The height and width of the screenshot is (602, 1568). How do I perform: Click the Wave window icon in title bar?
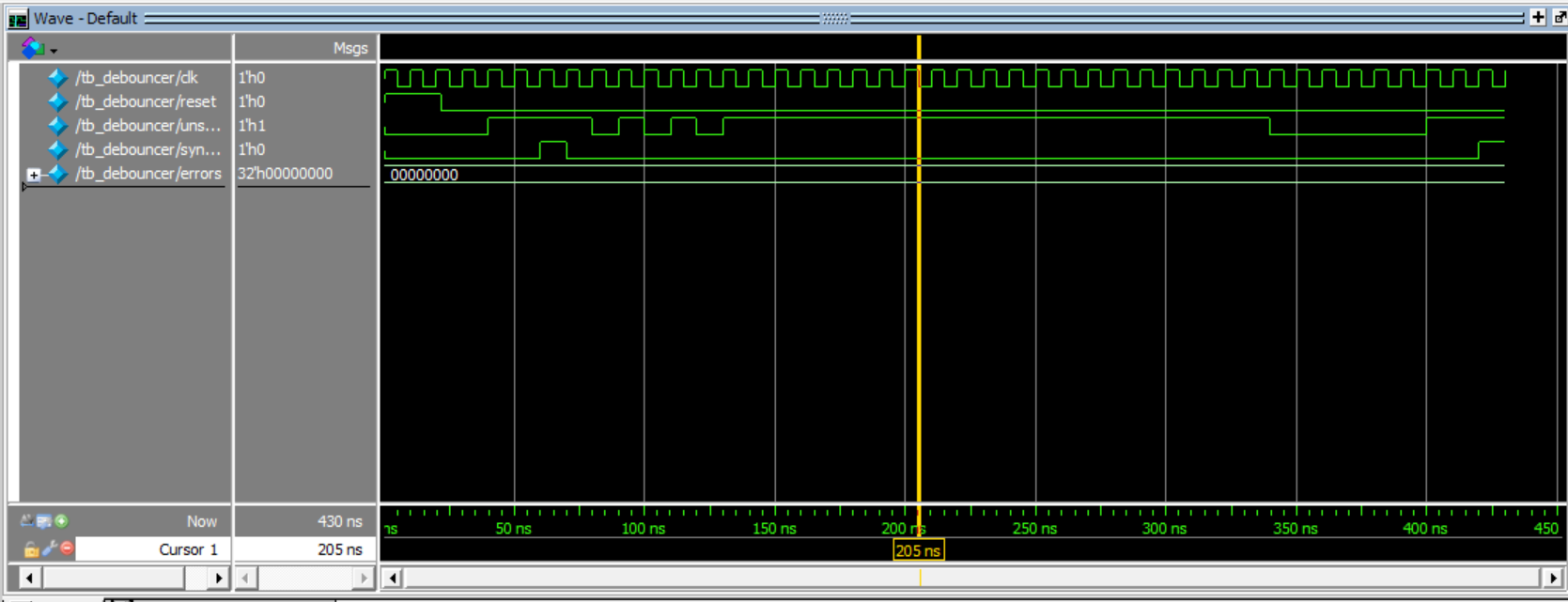[17, 19]
